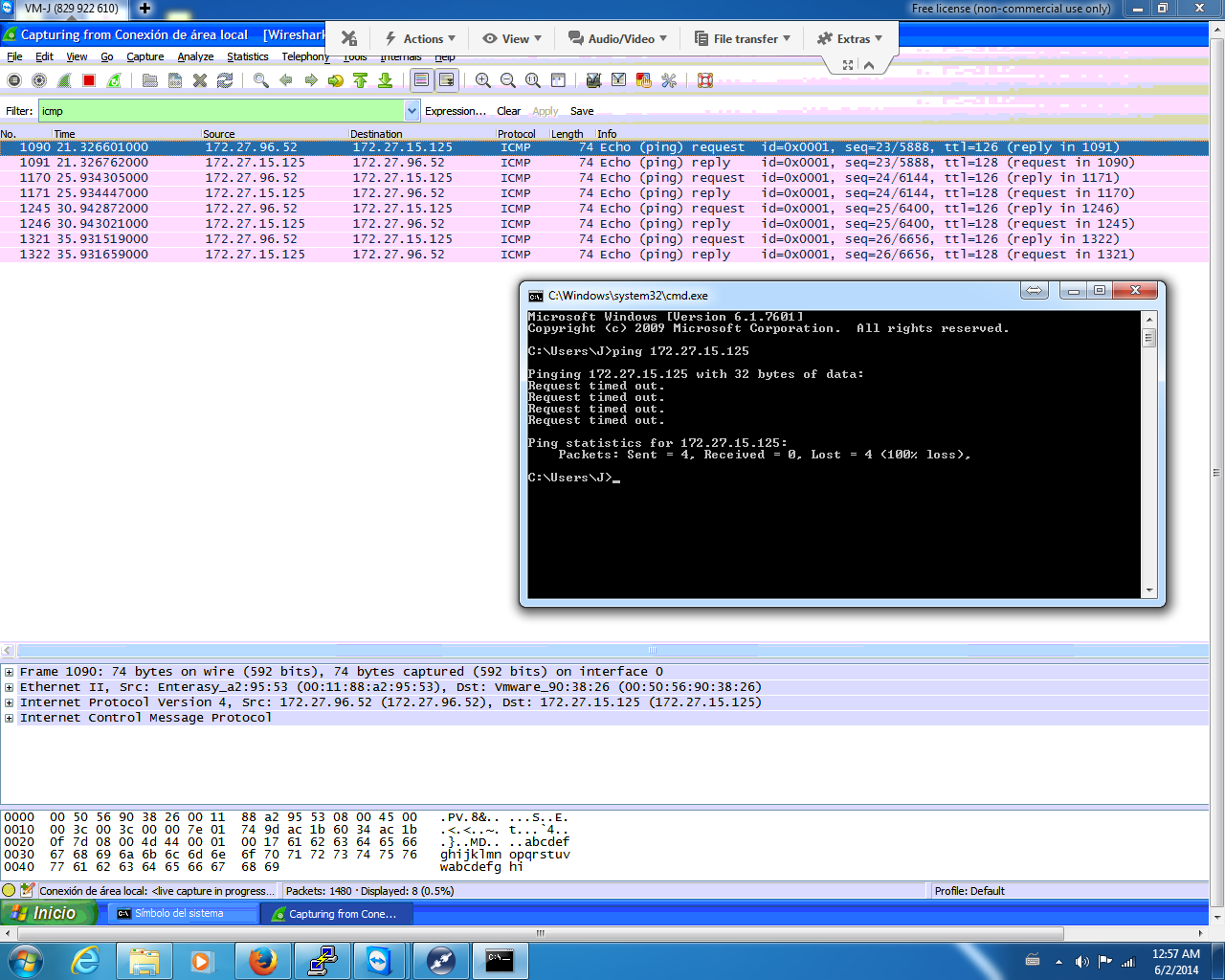Go back in packet history arrow
The height and width of the screenshot is (980, 1225).
pos(285,80)
